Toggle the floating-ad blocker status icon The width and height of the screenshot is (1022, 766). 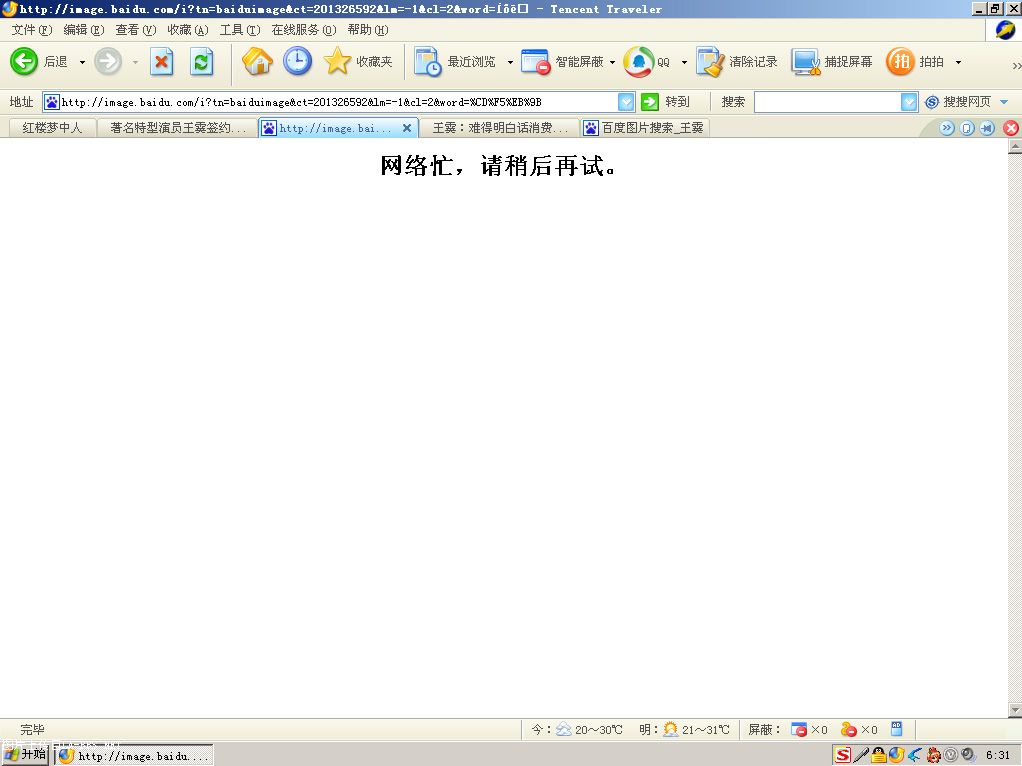tap(848, 730)
